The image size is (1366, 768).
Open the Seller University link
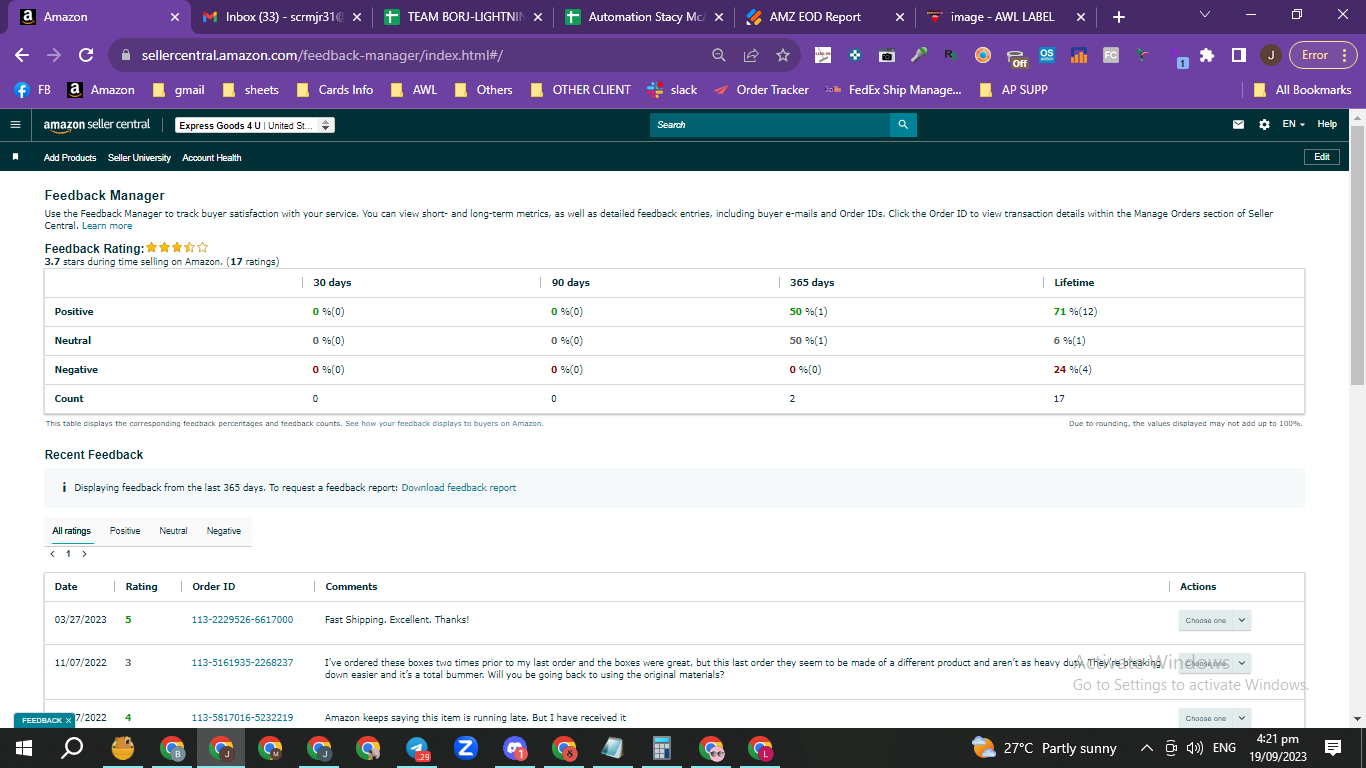(139, 158)
